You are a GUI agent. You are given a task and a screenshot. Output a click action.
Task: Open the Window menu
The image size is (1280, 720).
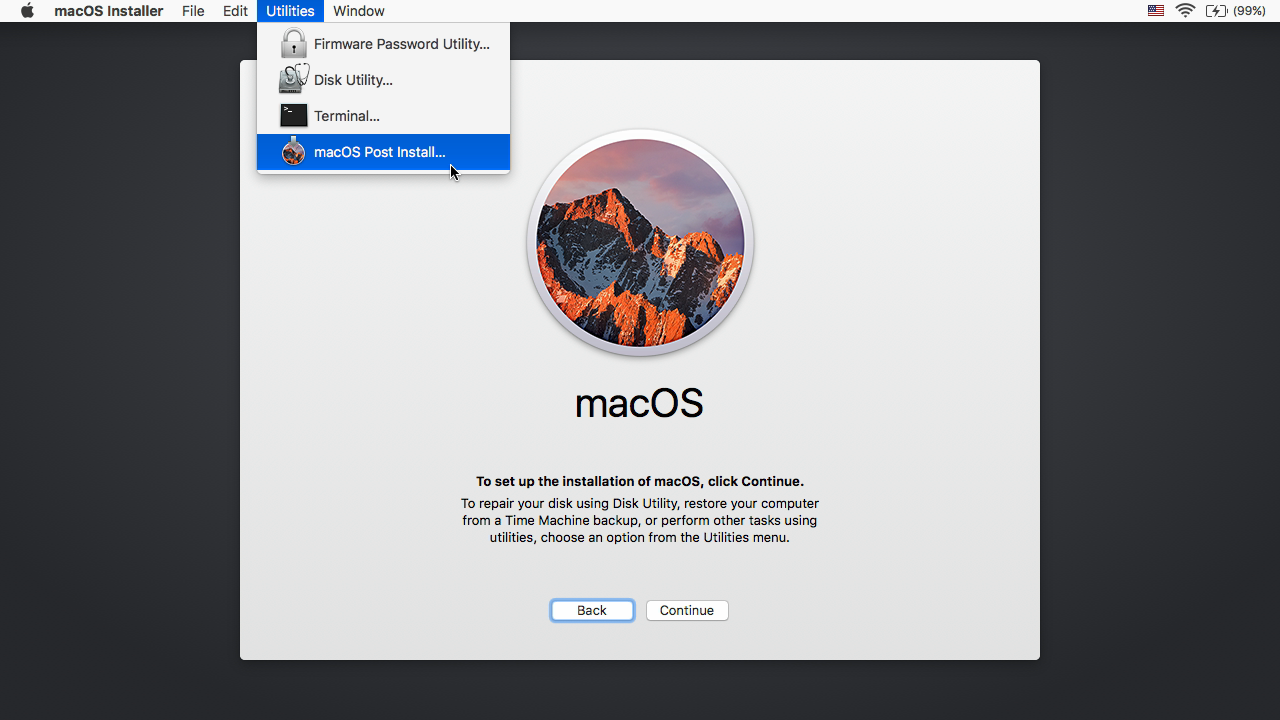(x=358, y=11)
